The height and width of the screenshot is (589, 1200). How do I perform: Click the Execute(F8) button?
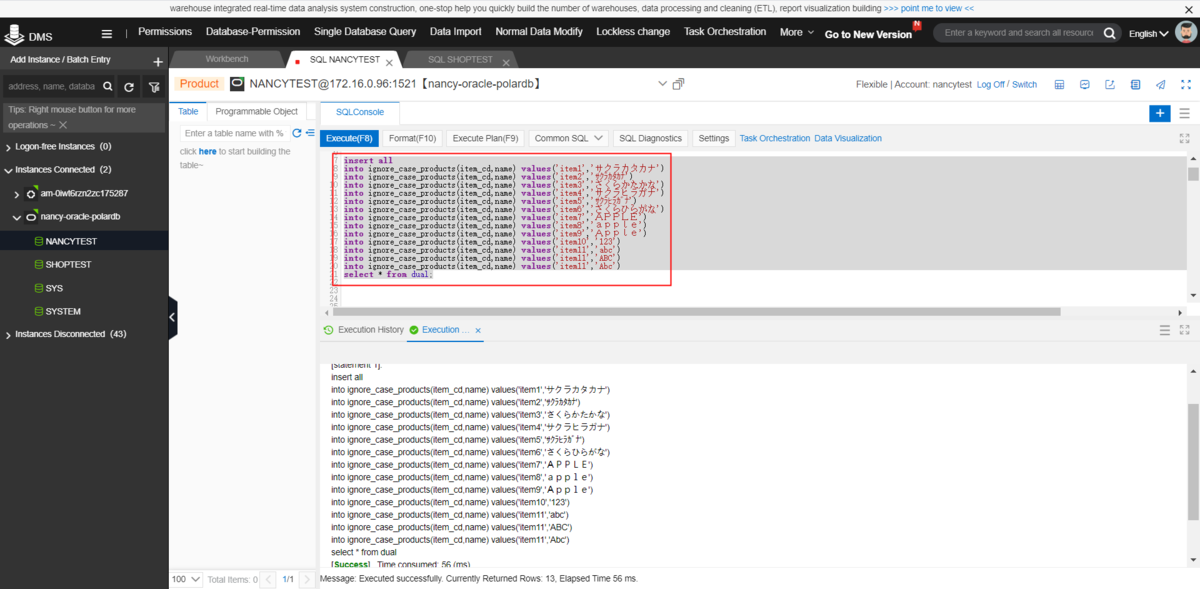(x=349, y=138)
